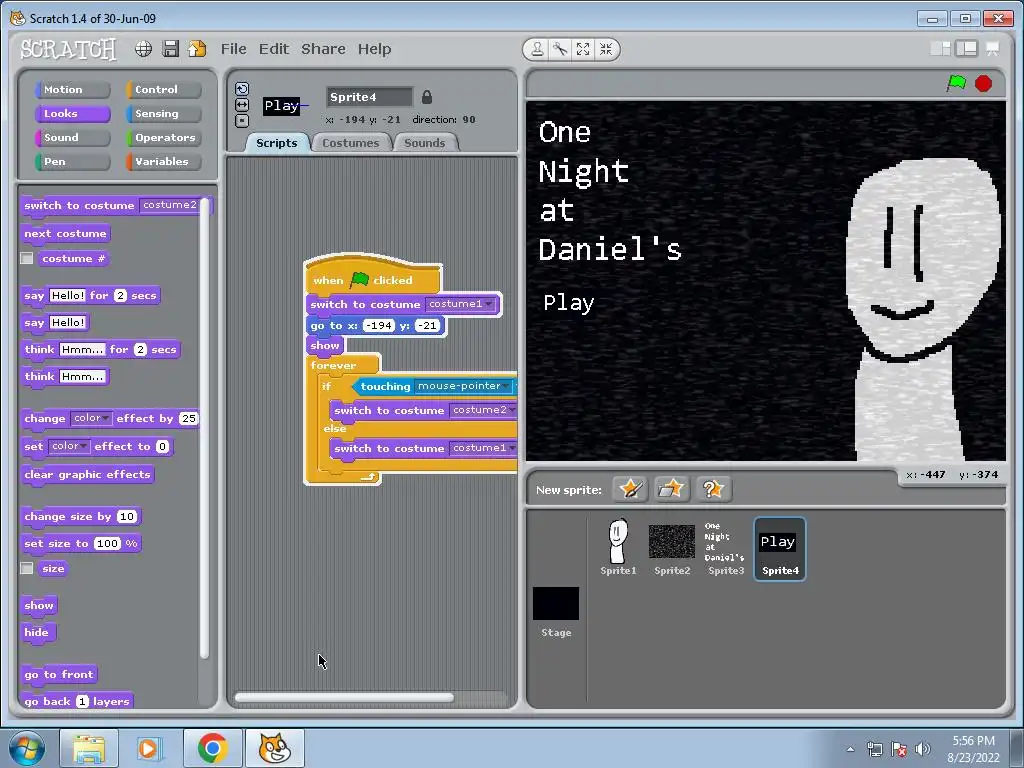Show the Sensing block category

163,114
